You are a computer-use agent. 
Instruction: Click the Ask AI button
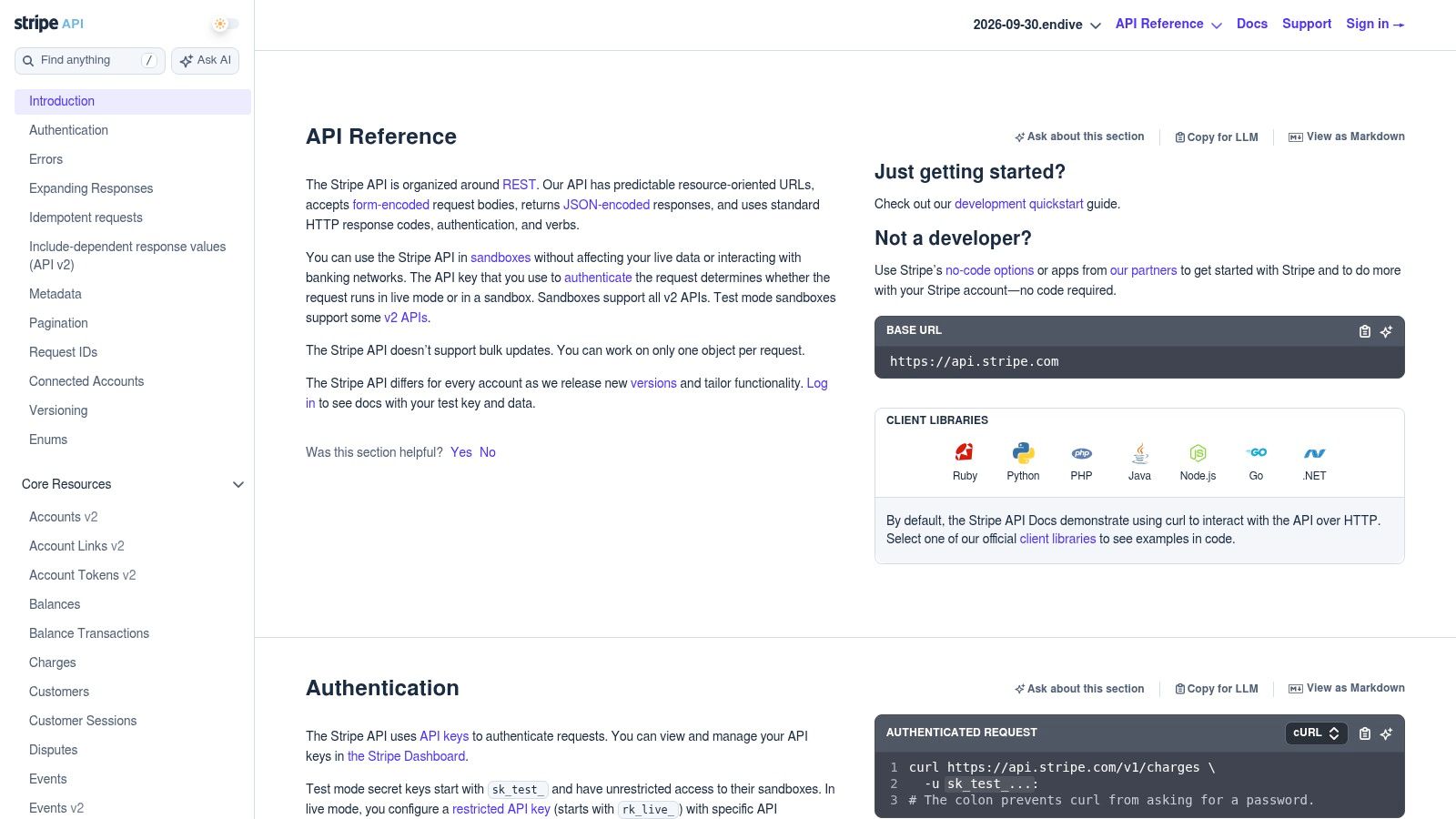206,60
